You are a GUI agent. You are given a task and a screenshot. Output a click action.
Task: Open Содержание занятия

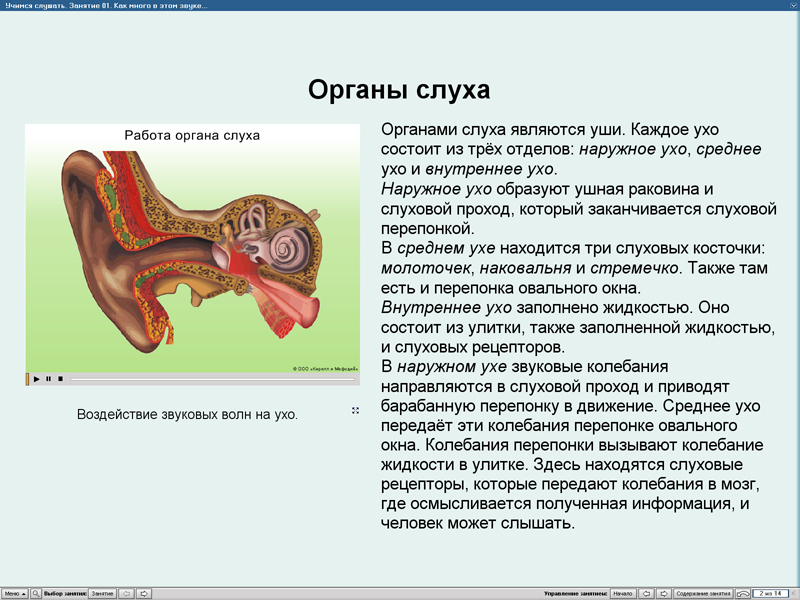[x=703, y=592]
